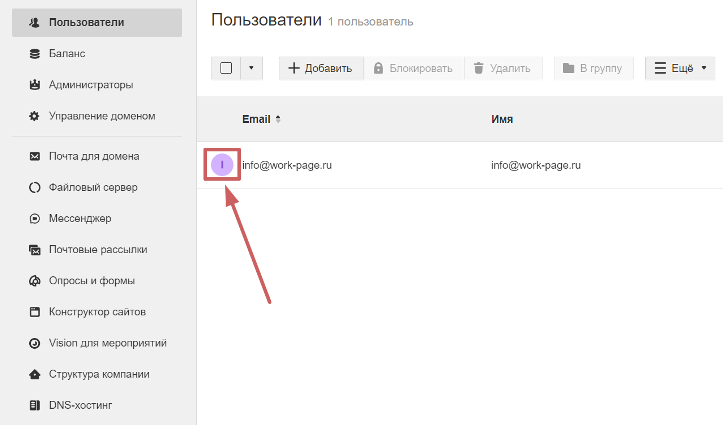Open the dropdown arrow beside select-all checkbox
The width and height of the screenshot is (723, 425).
pyautogui.click(x=251, y=68)
